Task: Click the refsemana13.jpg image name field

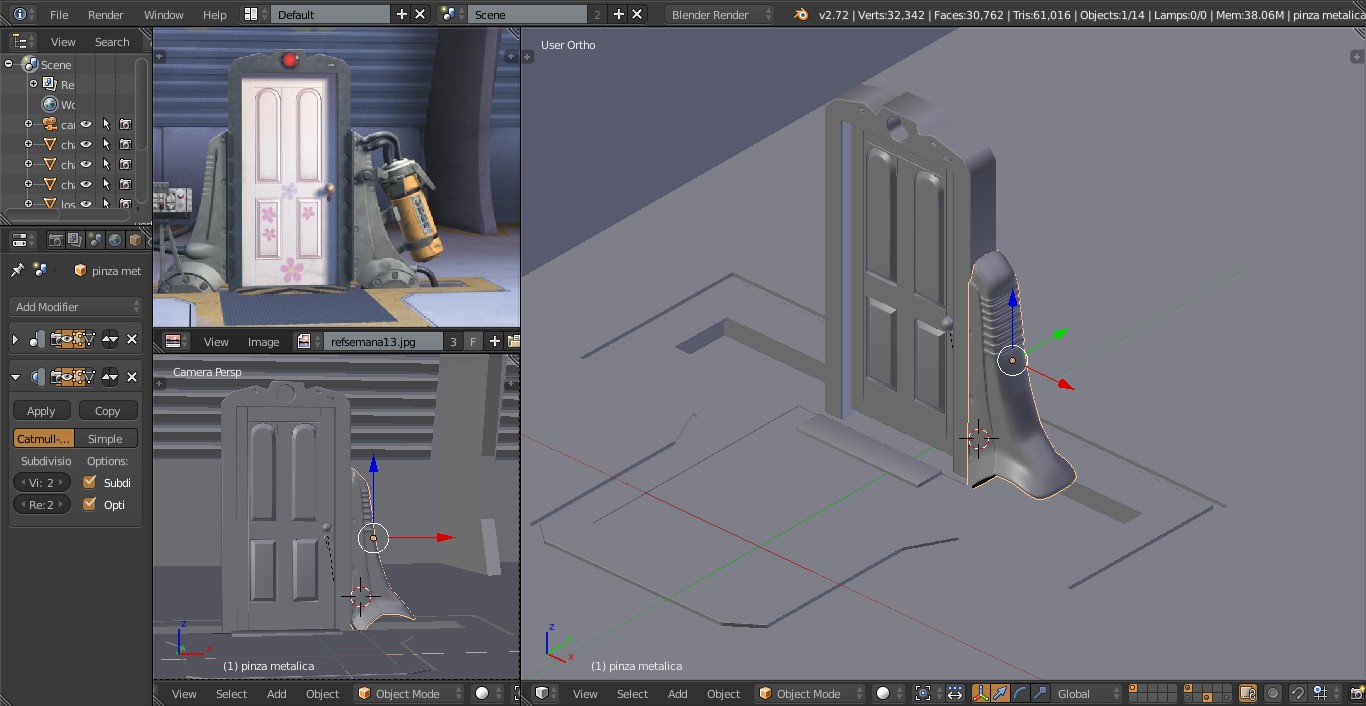Action: coord(383,341)
